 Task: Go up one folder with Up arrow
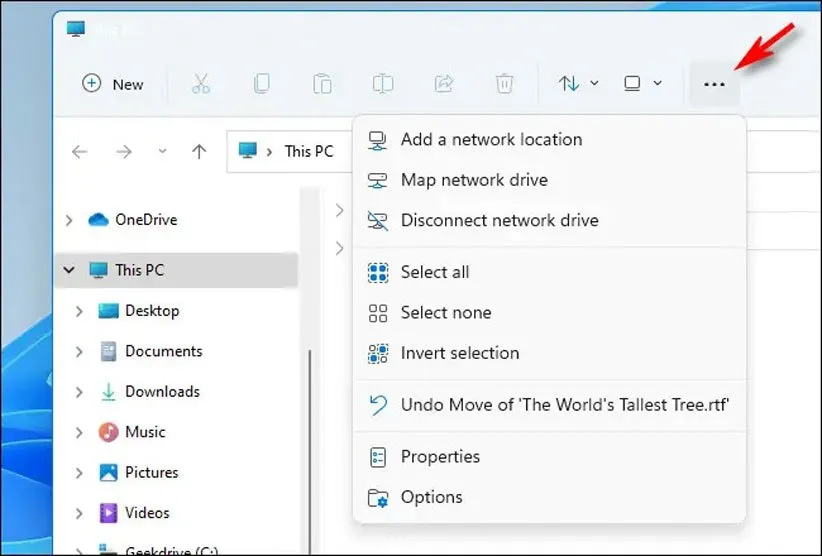click(199, 151)
